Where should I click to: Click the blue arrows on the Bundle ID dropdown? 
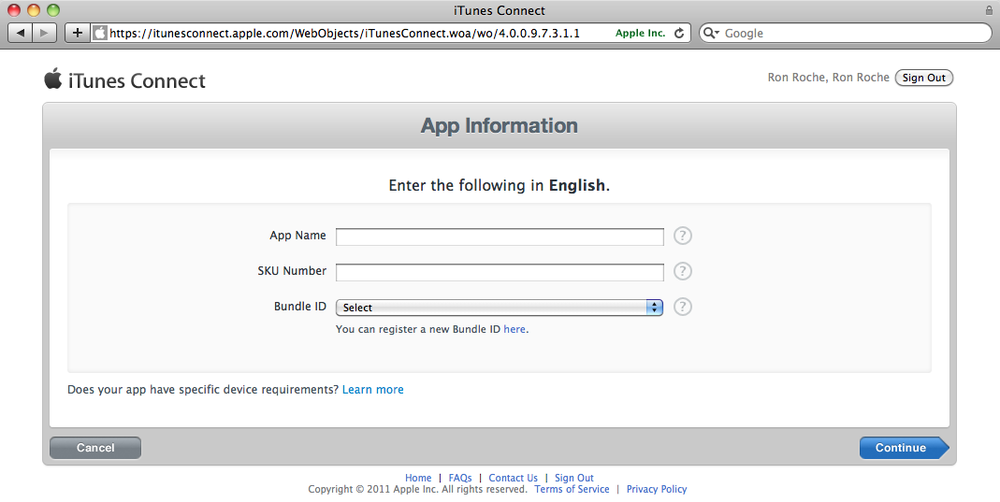[x=654, y=307]
